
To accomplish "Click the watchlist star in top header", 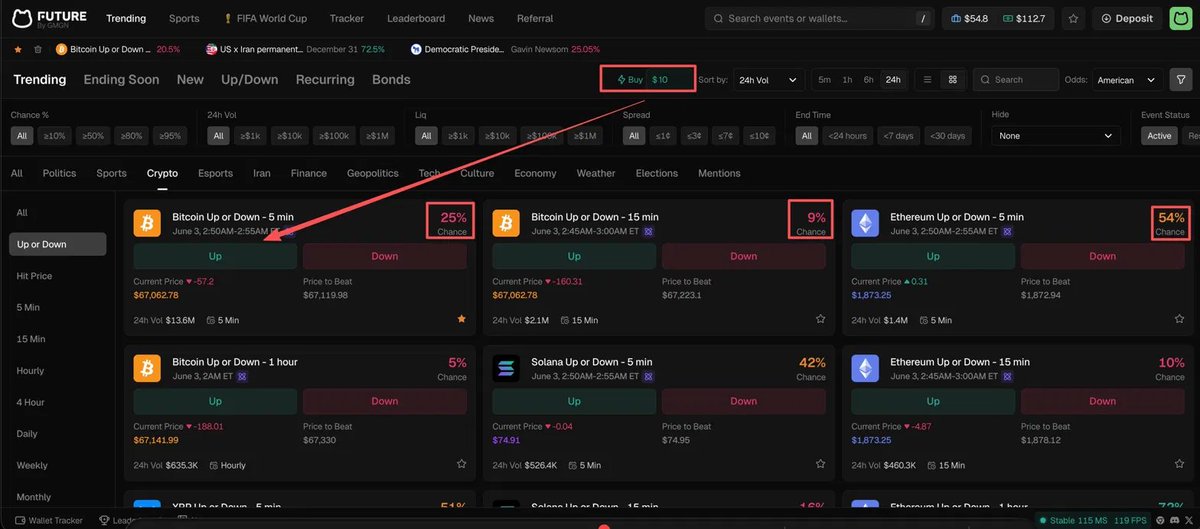I will pos(1073,18).
